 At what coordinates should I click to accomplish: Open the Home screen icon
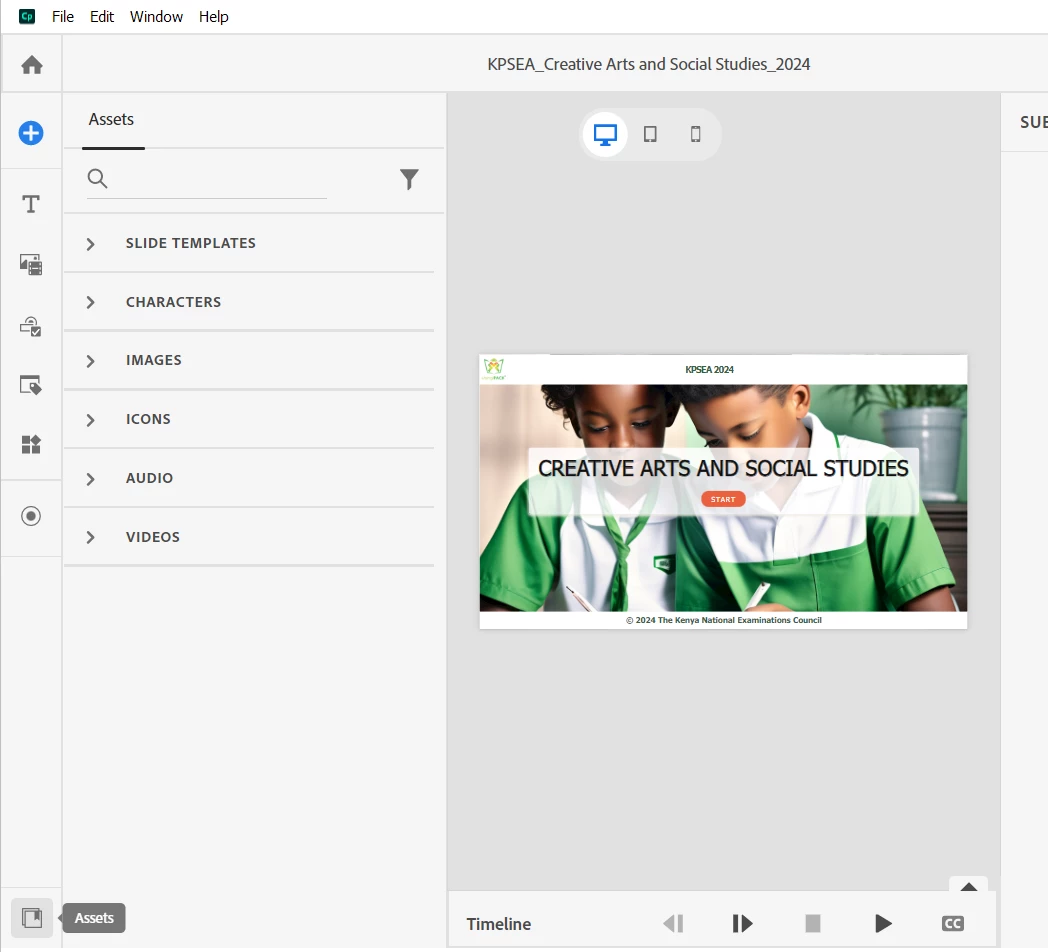tap(31, 65)
